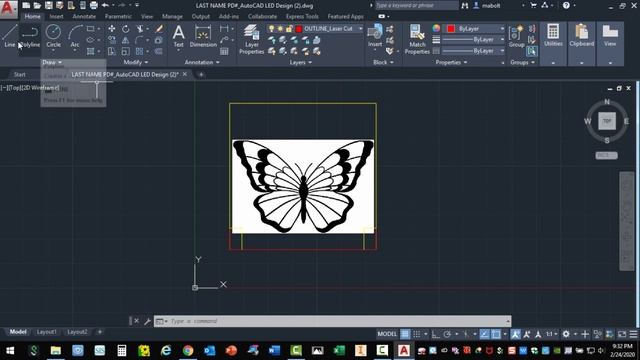Image resolution: width=640 pixels, height=360 pixels.
Task: Open the Insert ribbon tab
Action: pos(56,16)
